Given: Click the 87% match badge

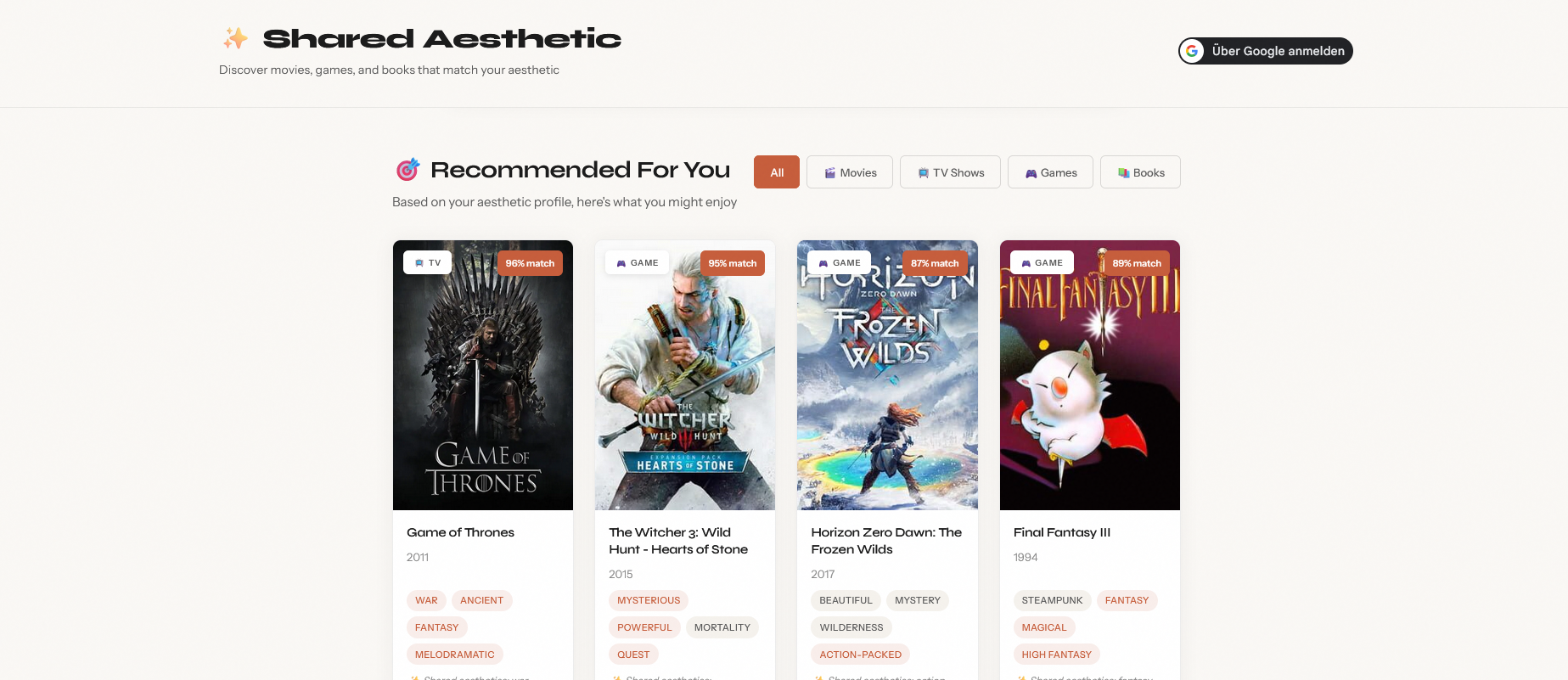Looking at the screenshot, I should pyautogui.click(x=935, y=263).
